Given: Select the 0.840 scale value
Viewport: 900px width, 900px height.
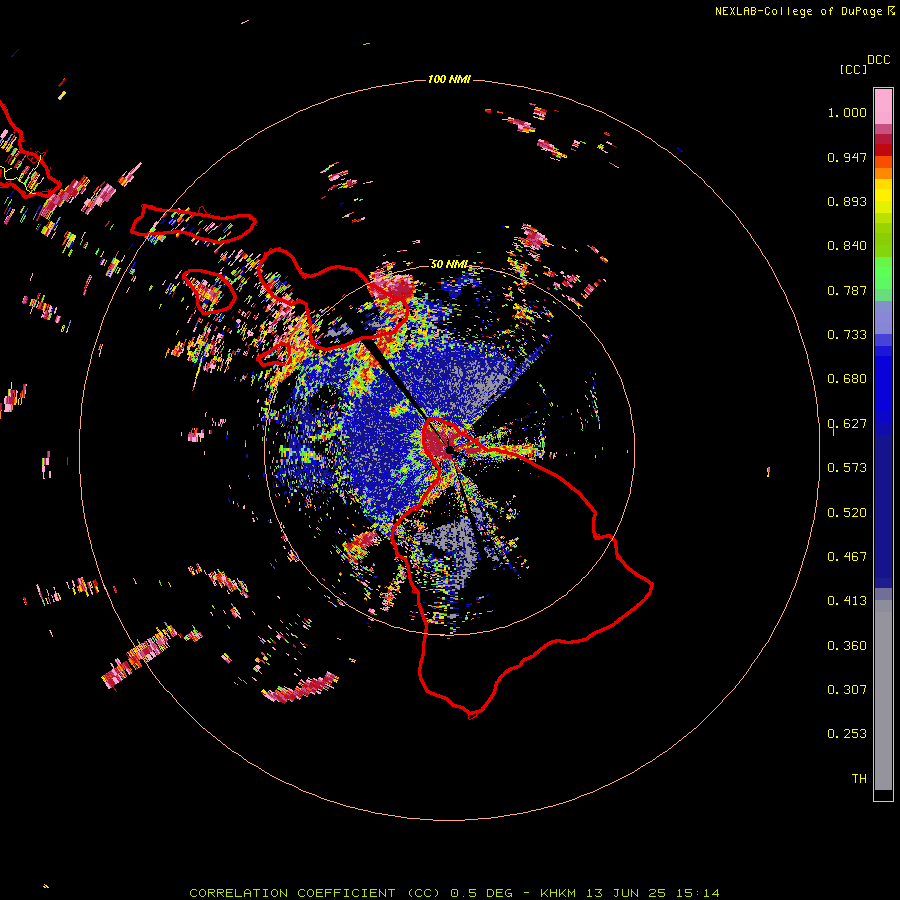Looking at the screenshot, I should (847, 246).
